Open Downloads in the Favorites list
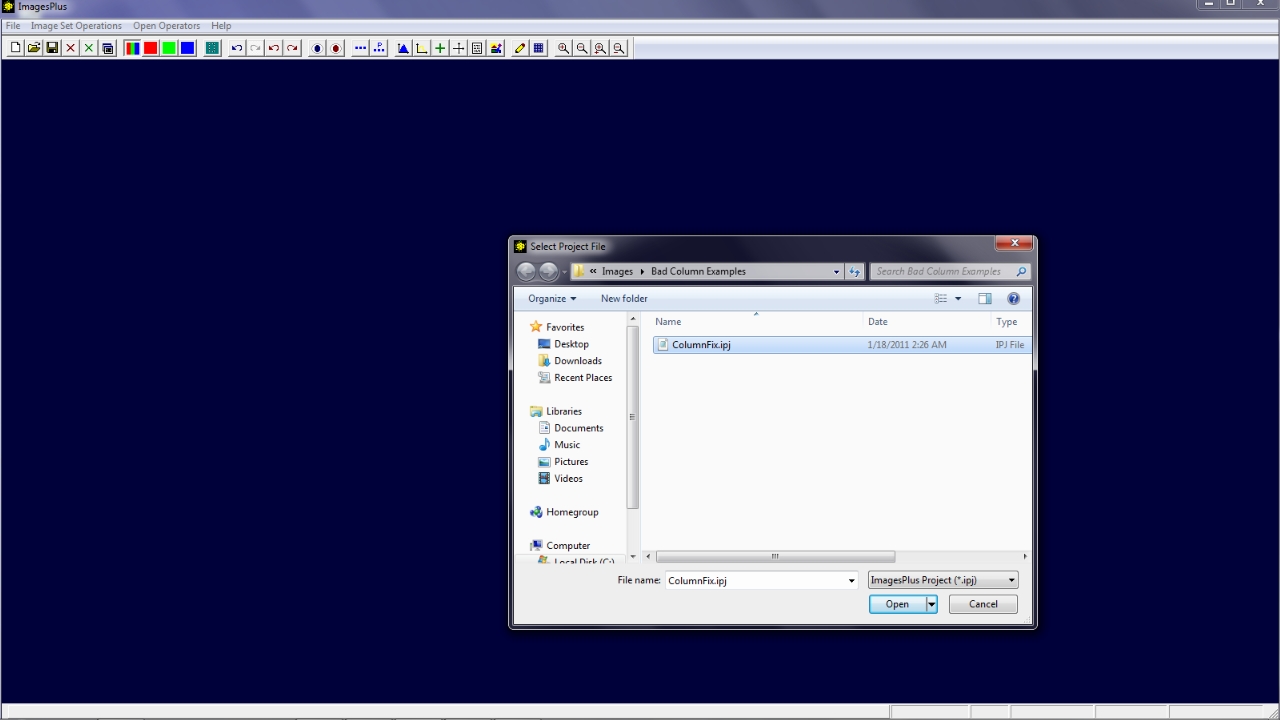The image size is (1280, 720). [578, 361]
